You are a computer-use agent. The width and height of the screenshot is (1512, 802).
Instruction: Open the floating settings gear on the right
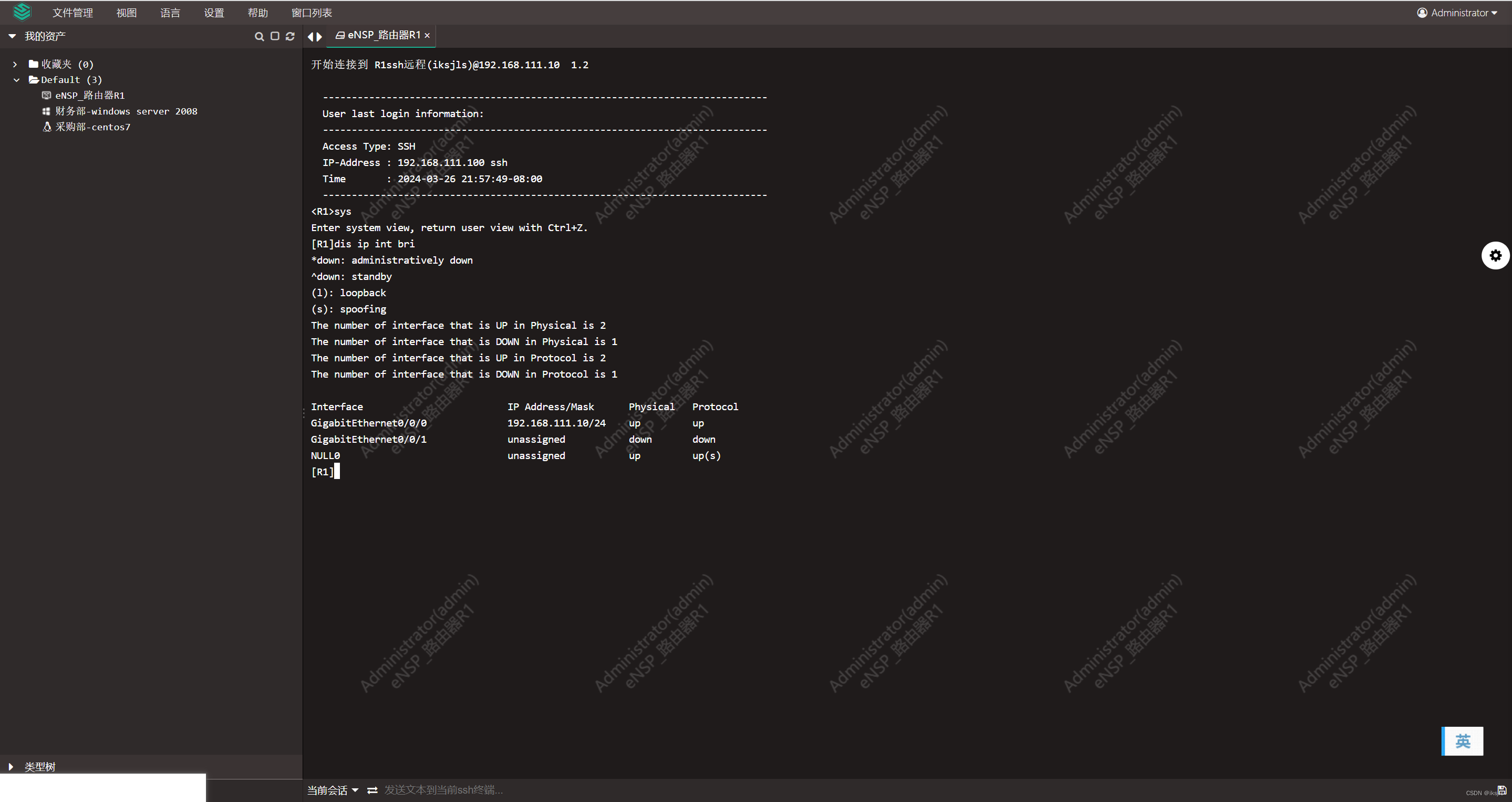coord(1496,255)
